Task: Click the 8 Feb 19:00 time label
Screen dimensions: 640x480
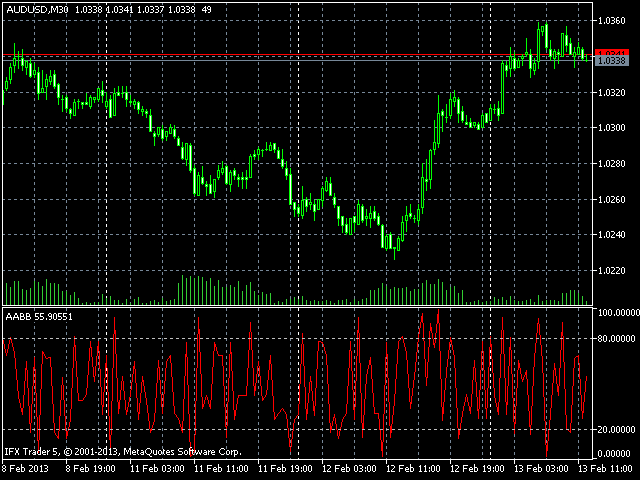Action: 91,468
